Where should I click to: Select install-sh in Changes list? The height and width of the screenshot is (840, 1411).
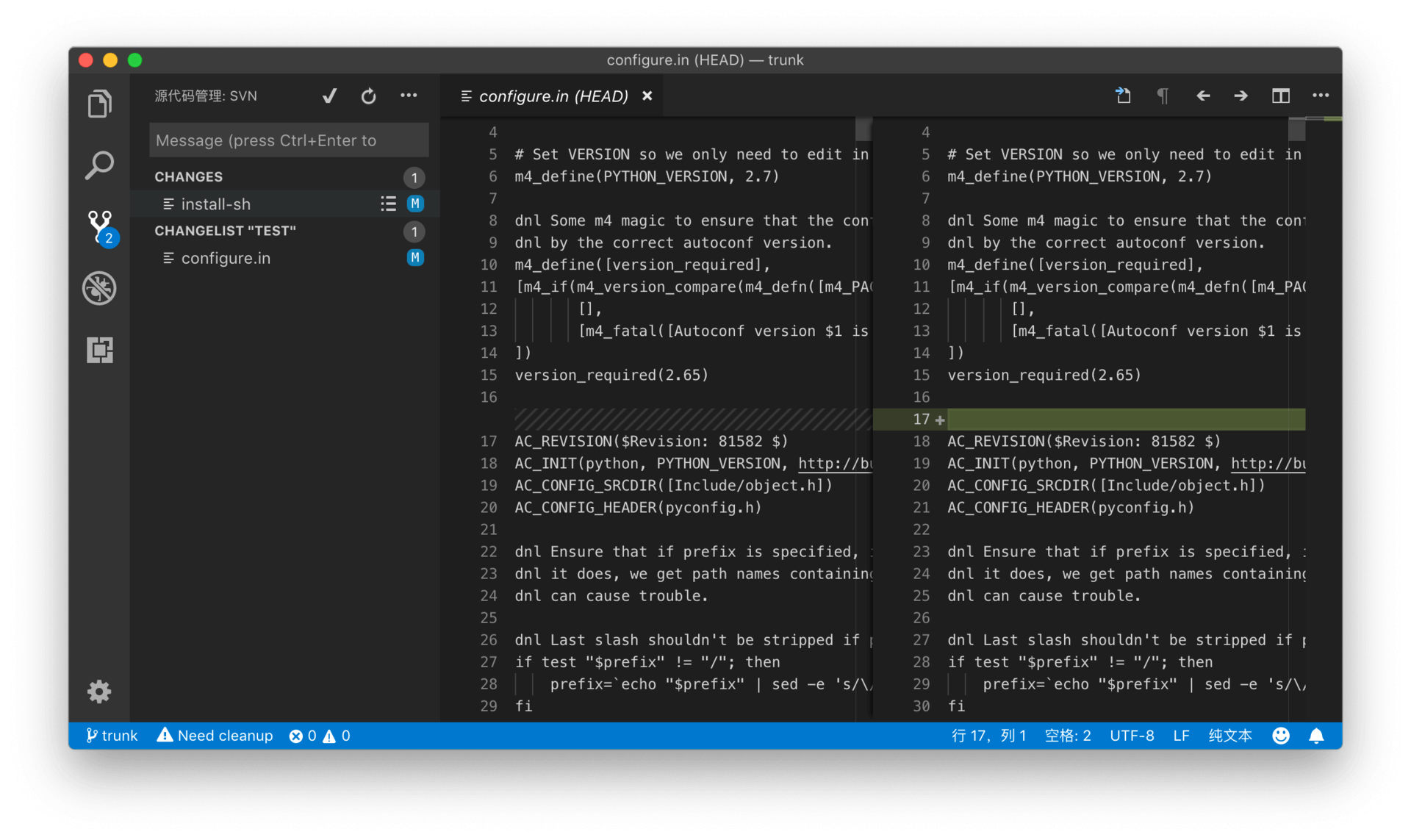[x=285, y=204]
